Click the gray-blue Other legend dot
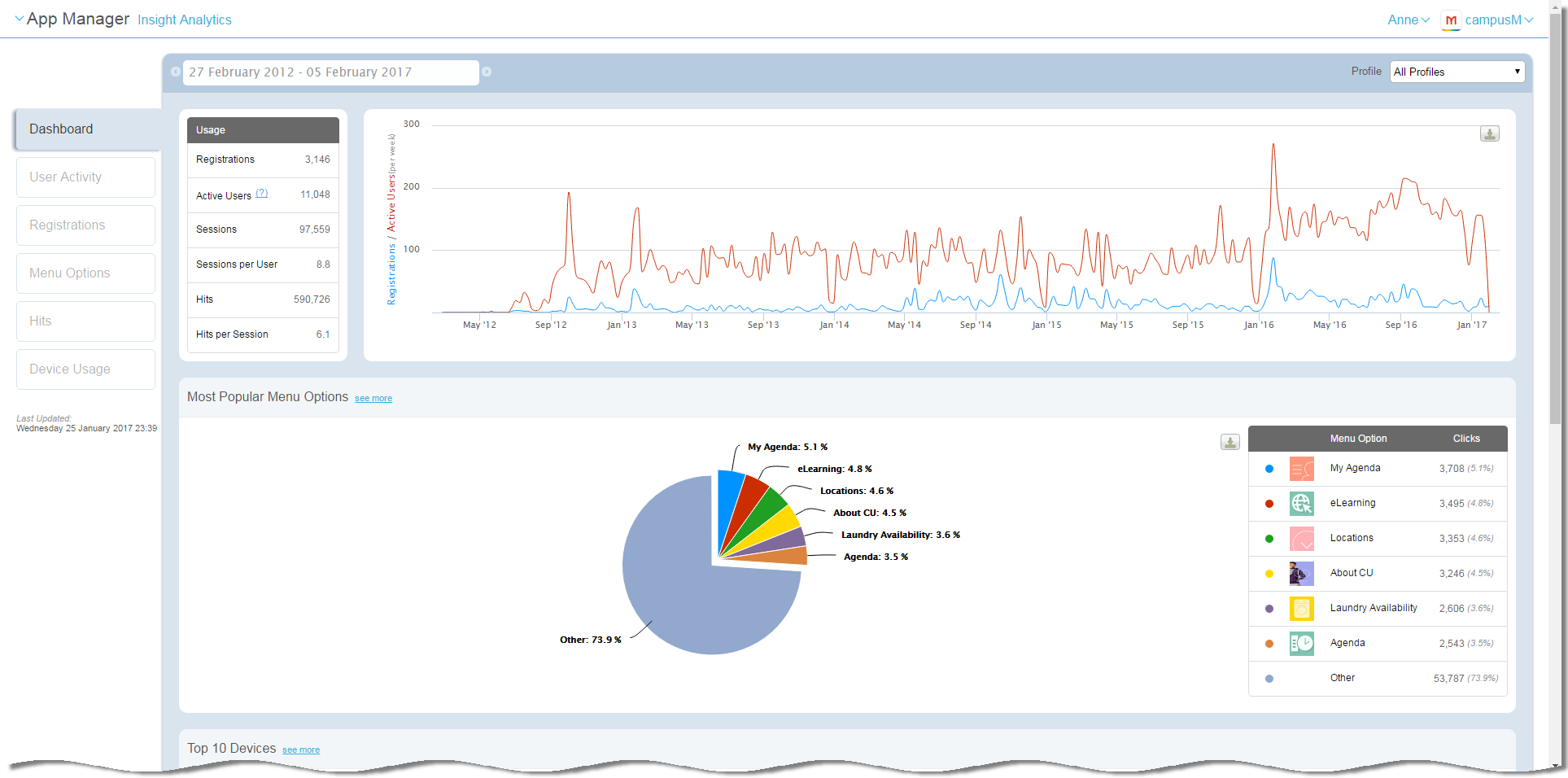 pyautogui.click(x=1269, y=679)
